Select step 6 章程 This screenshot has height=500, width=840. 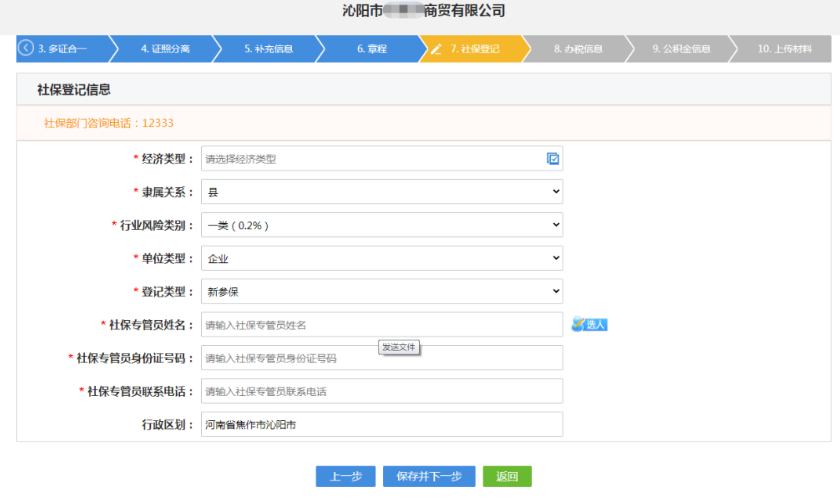click(371, 48)
